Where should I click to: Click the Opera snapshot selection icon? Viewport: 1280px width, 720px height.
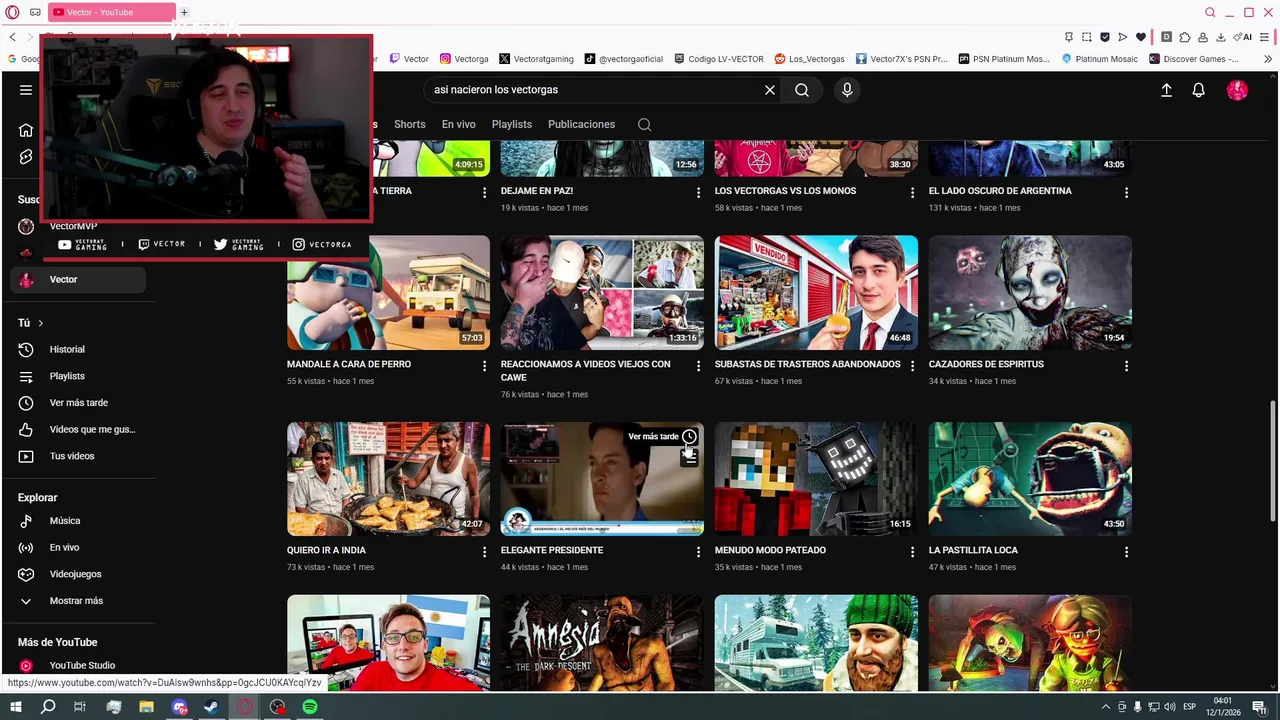tap(1087, 37)
